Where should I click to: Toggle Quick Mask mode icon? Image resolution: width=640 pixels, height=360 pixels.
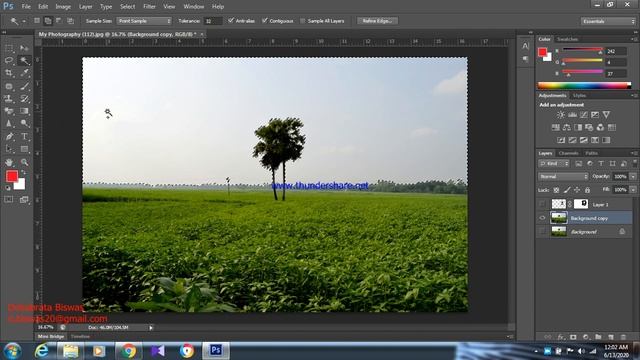point(9,200)
